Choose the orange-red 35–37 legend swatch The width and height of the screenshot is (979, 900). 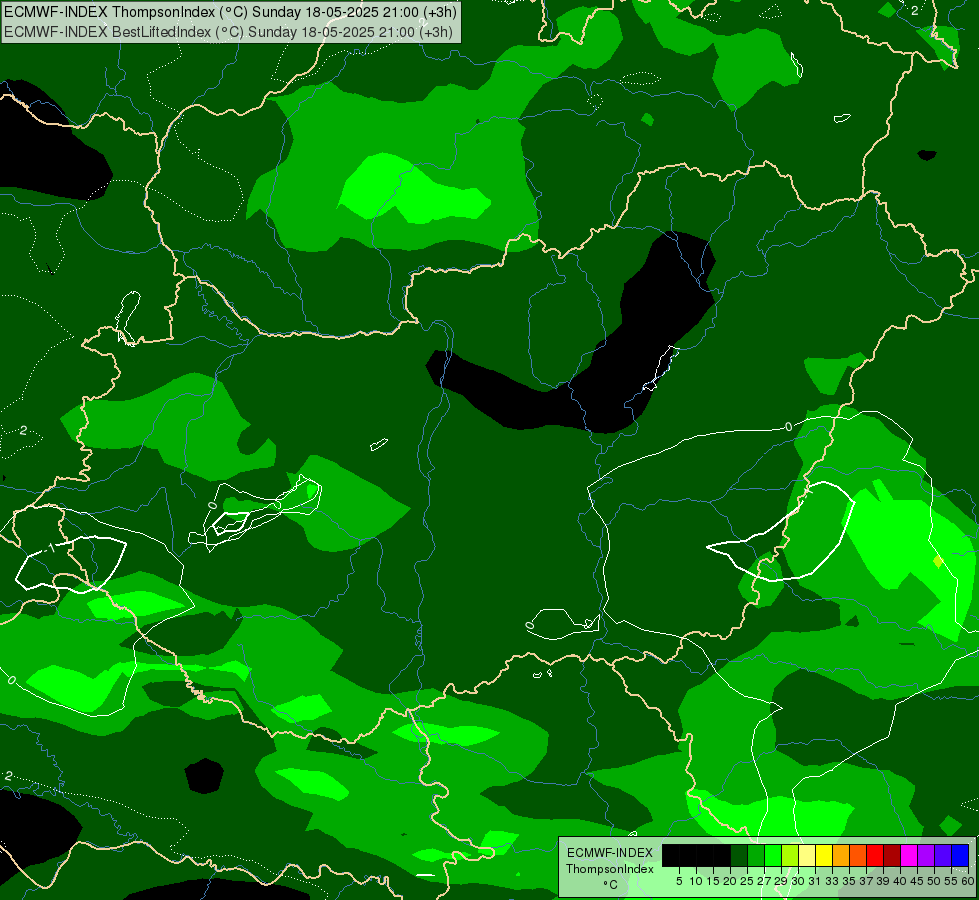(x=858, y=855)
